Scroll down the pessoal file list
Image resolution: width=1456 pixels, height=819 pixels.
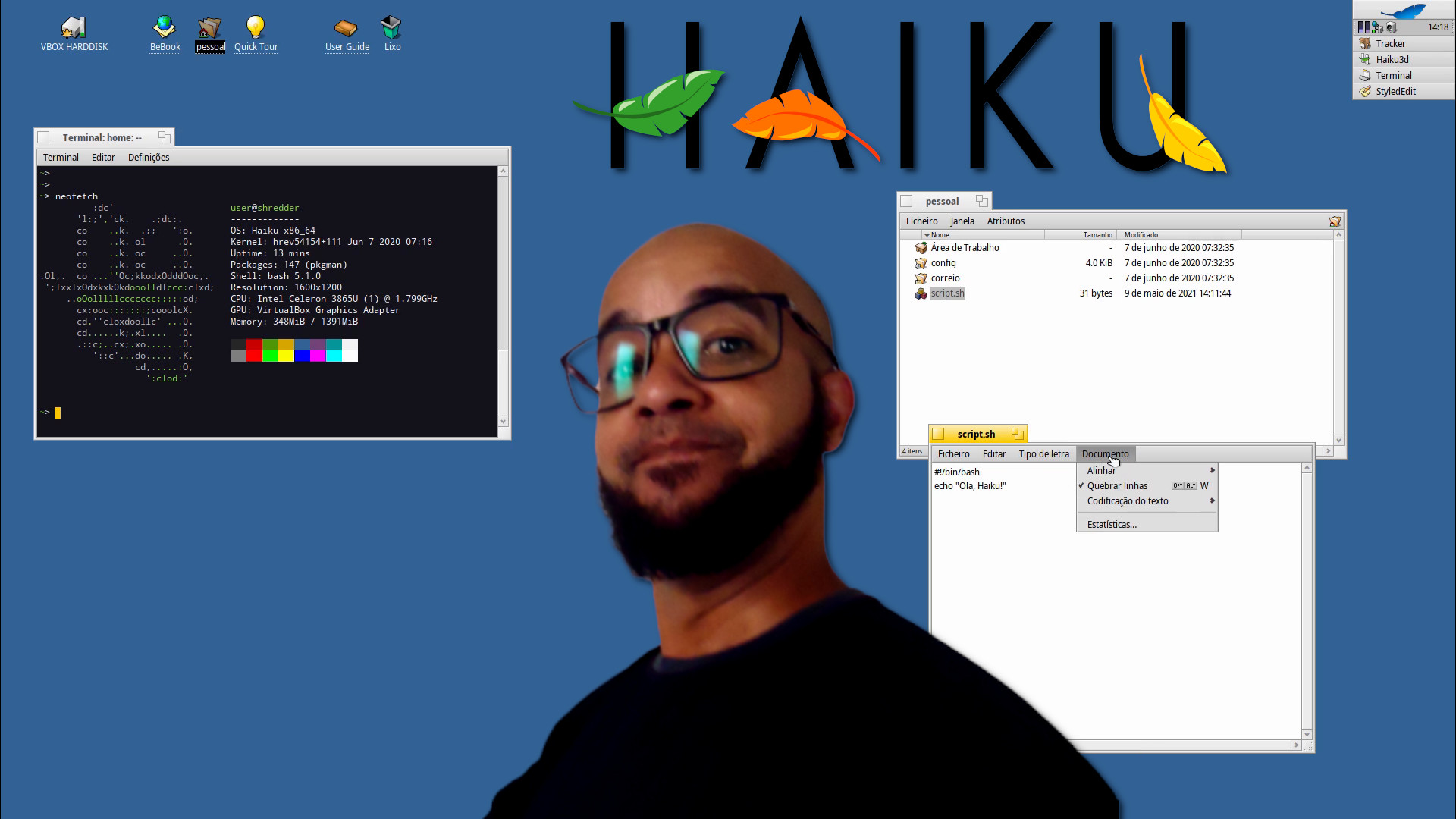(x=1338, y=440)
